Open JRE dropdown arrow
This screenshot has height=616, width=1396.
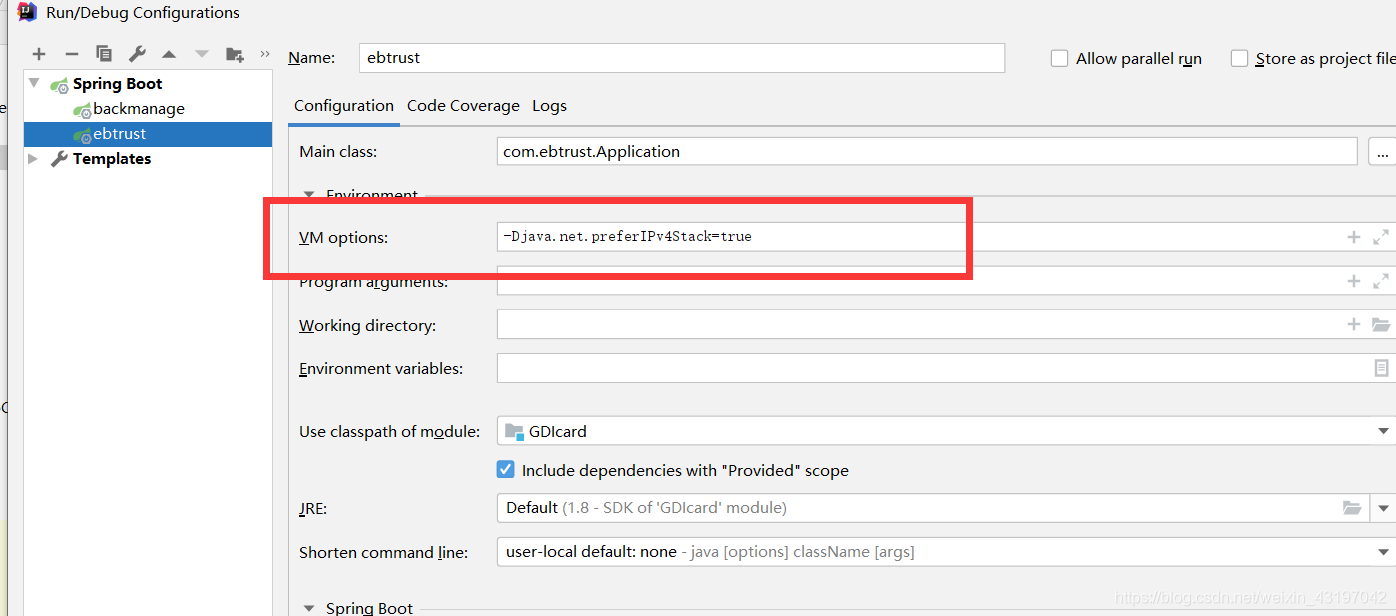pos(1383,508)
